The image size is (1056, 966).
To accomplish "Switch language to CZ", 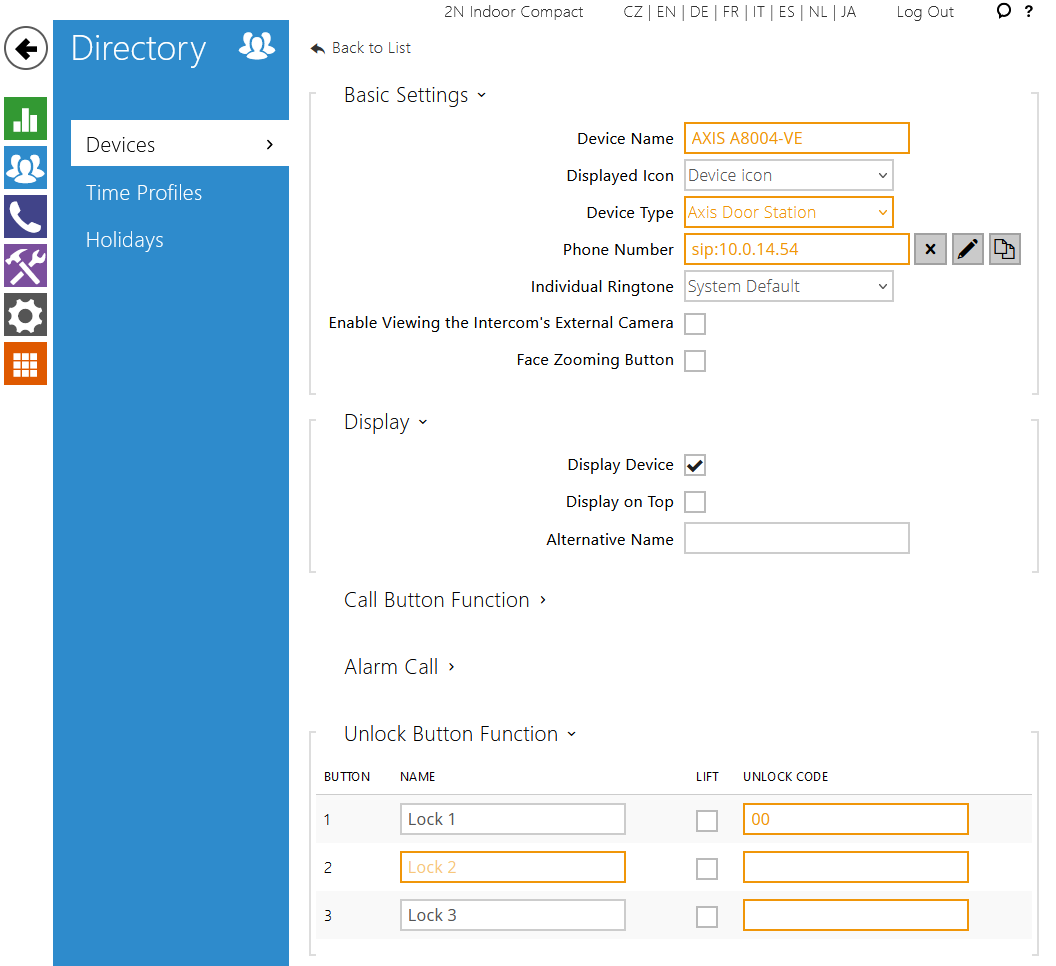I will [x=632, y=11].
